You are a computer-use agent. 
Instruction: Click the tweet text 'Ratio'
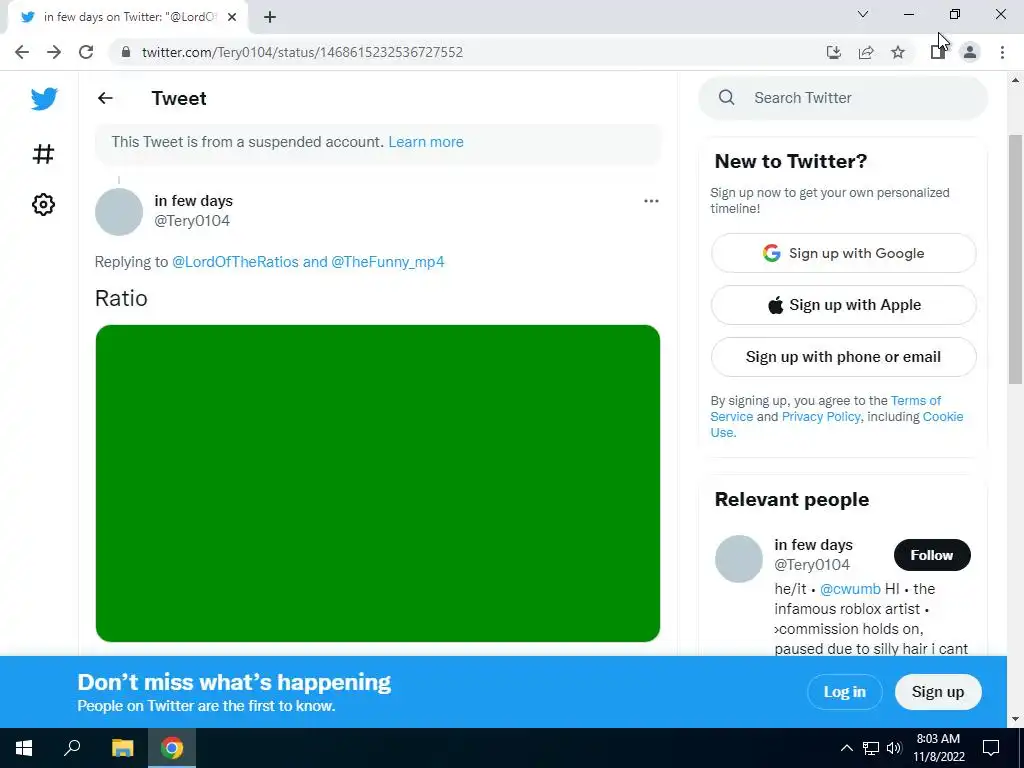pos(121,298)
